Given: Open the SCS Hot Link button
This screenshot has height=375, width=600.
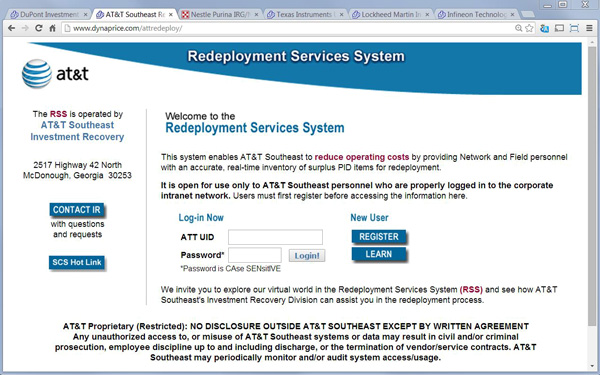Looking at the screenshot, I should pos(77,262).
